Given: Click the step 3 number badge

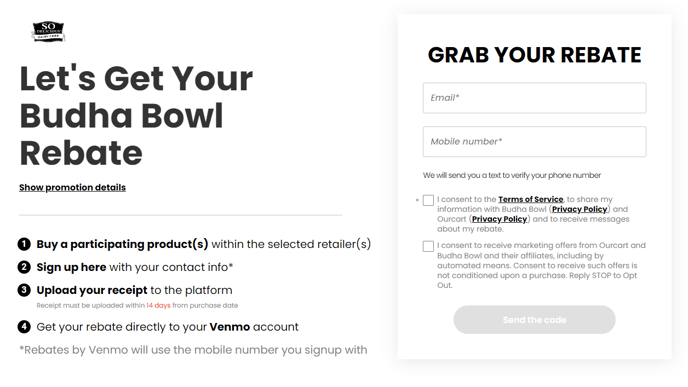Looking at the screenshot, I should click(24, 290).
